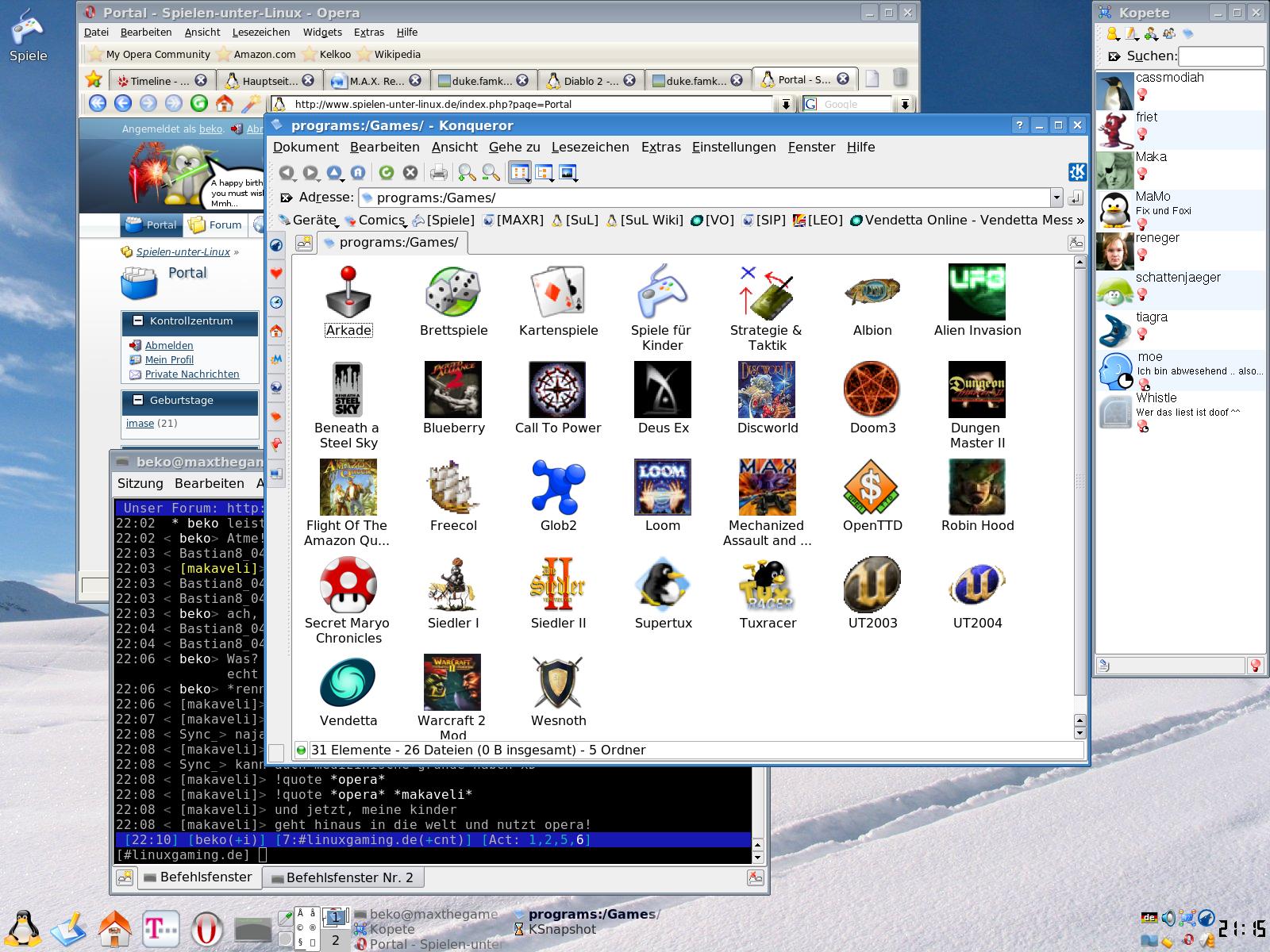Collapse the Kontrollzentrum box in Opera
1270x952 pixels.
click(x=137, y=321)
